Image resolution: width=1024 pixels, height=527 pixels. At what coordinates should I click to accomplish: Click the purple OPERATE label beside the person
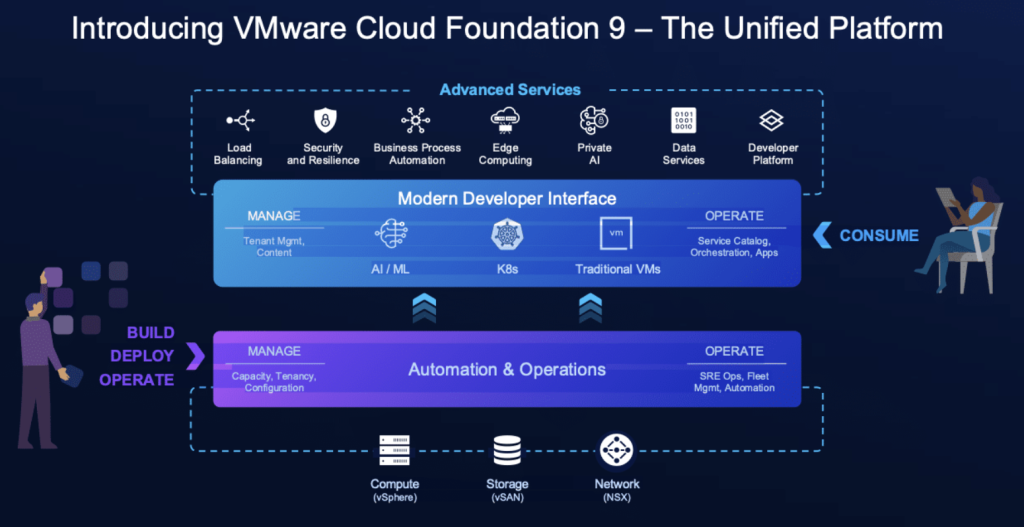[137, 379]
